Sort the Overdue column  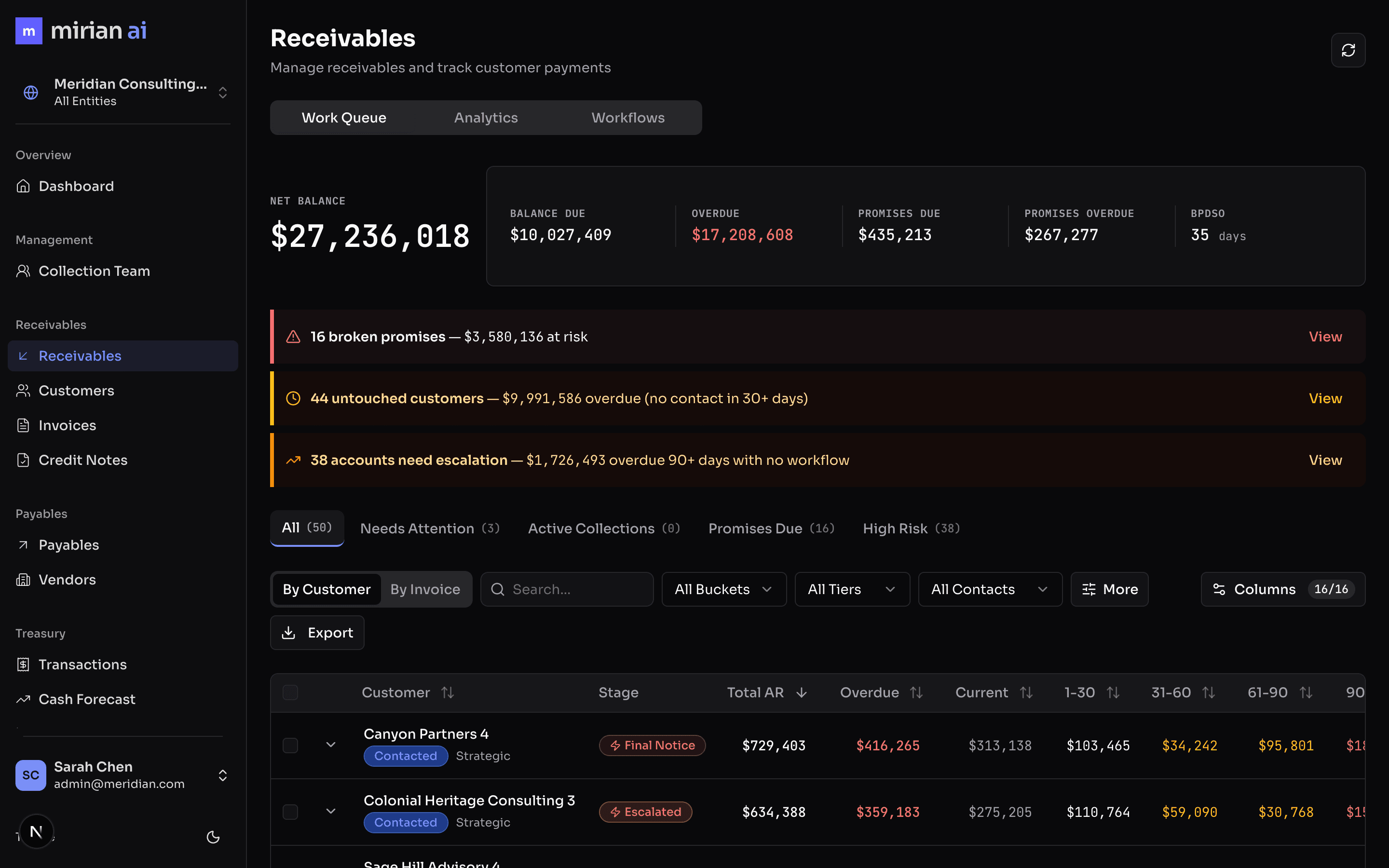click(x=916, y=693)
